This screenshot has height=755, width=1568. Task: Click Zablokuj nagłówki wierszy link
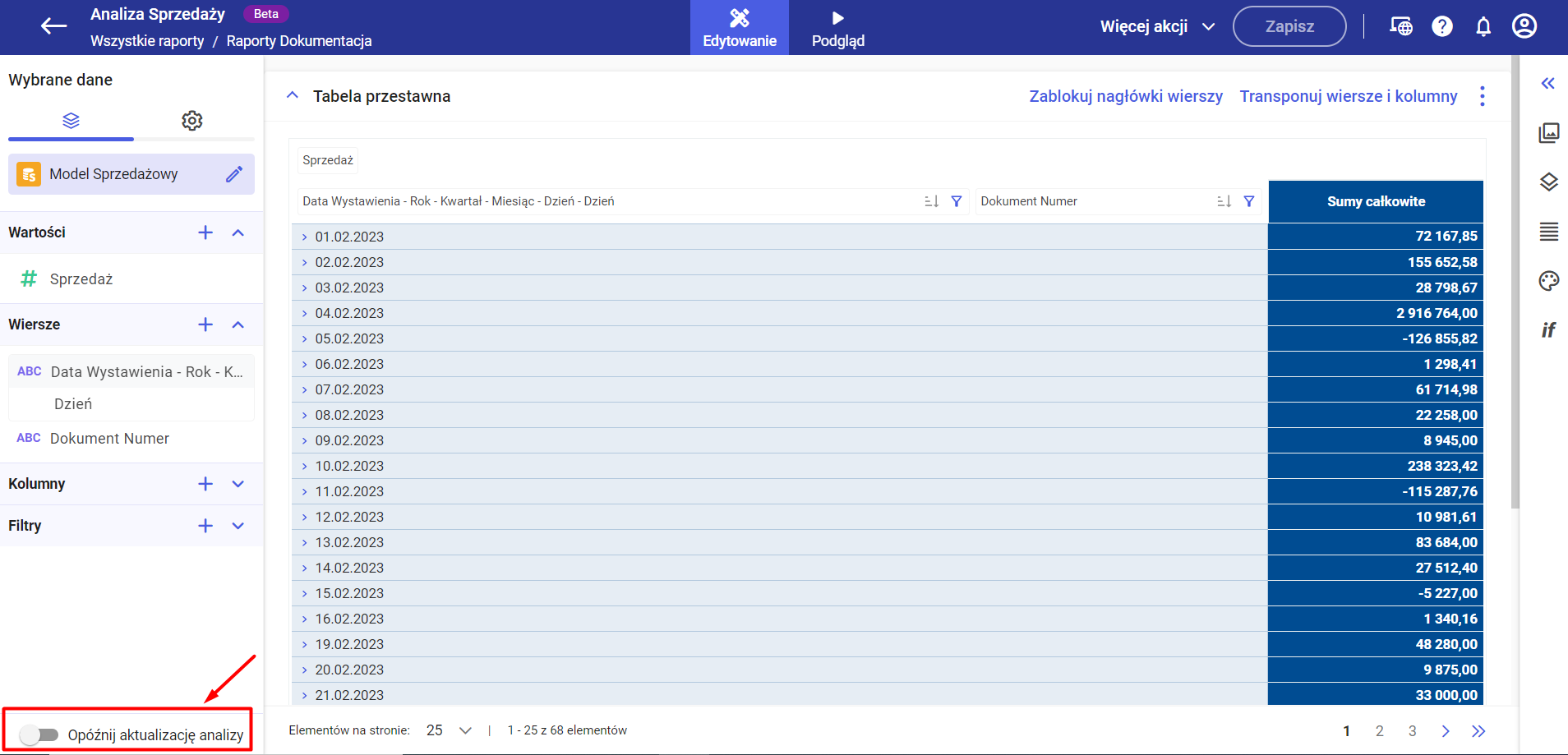pyautogui.click(x=1126, y=96)
